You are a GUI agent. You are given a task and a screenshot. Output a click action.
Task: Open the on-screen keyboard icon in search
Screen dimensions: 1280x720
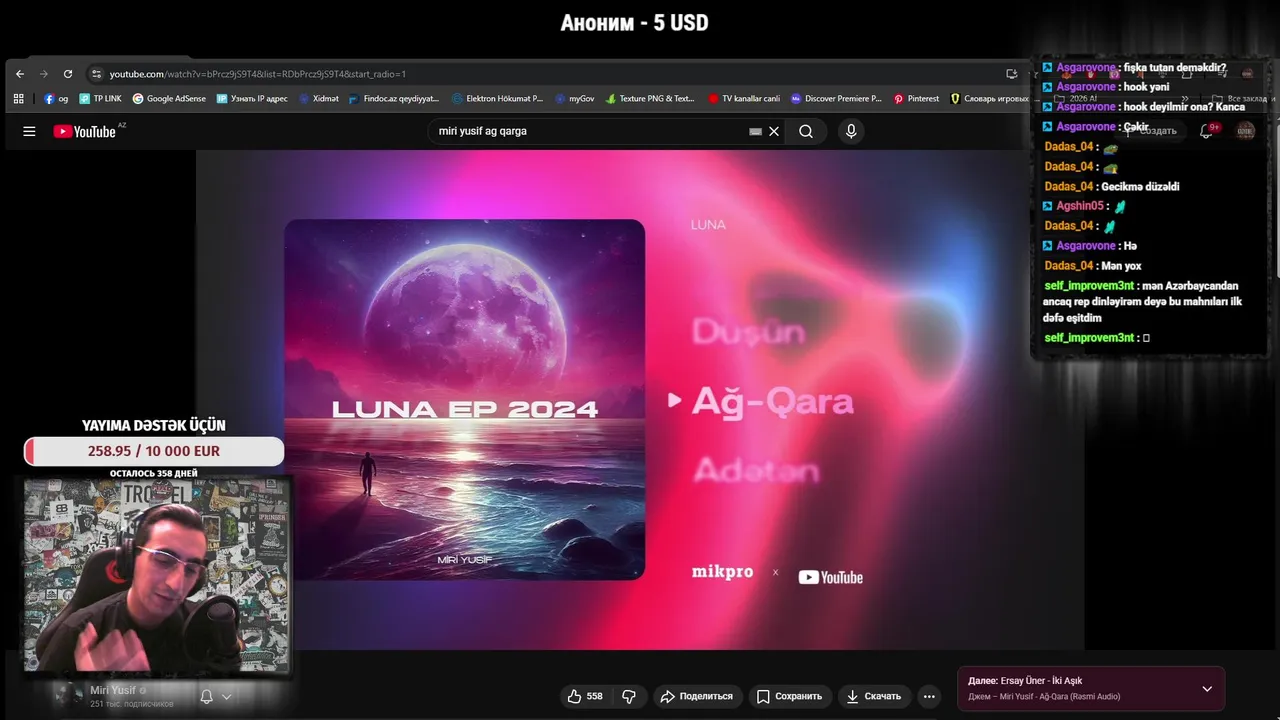click(x=756, y=131)
